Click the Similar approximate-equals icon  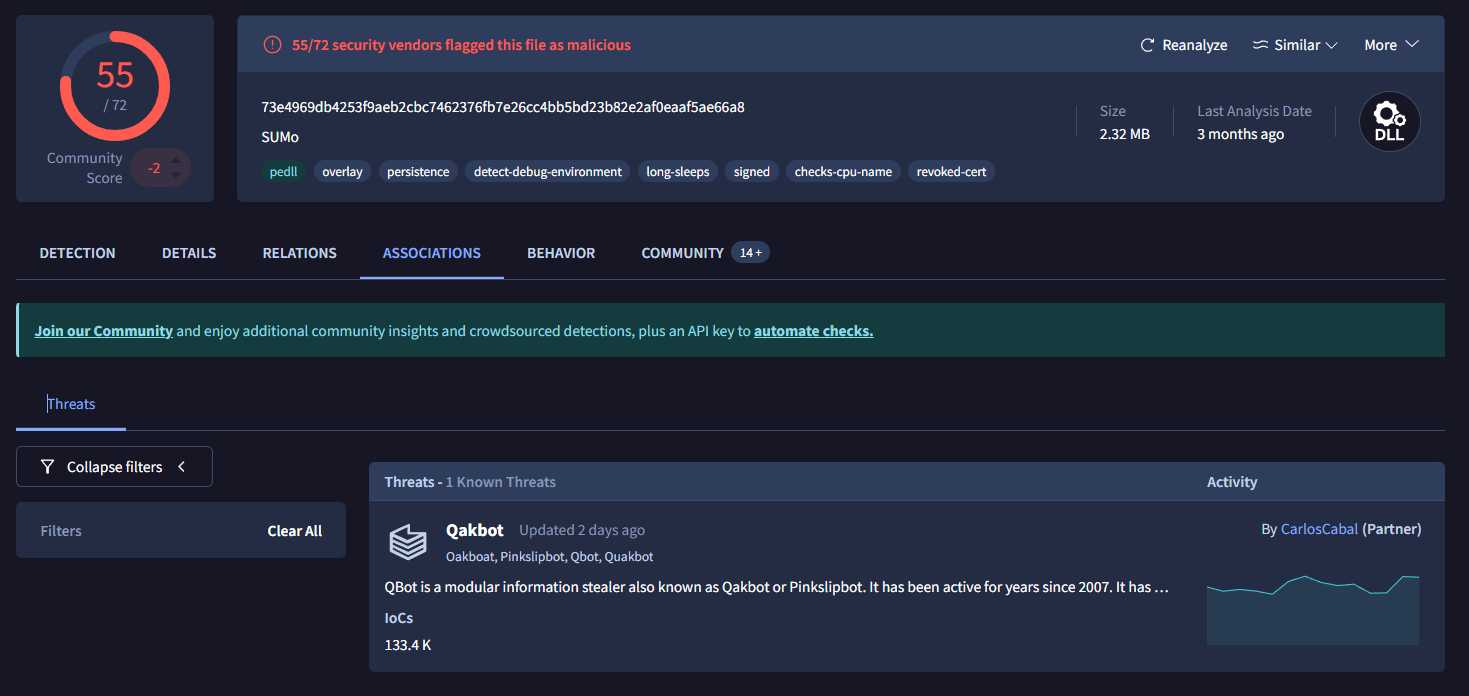[1260, 45]
